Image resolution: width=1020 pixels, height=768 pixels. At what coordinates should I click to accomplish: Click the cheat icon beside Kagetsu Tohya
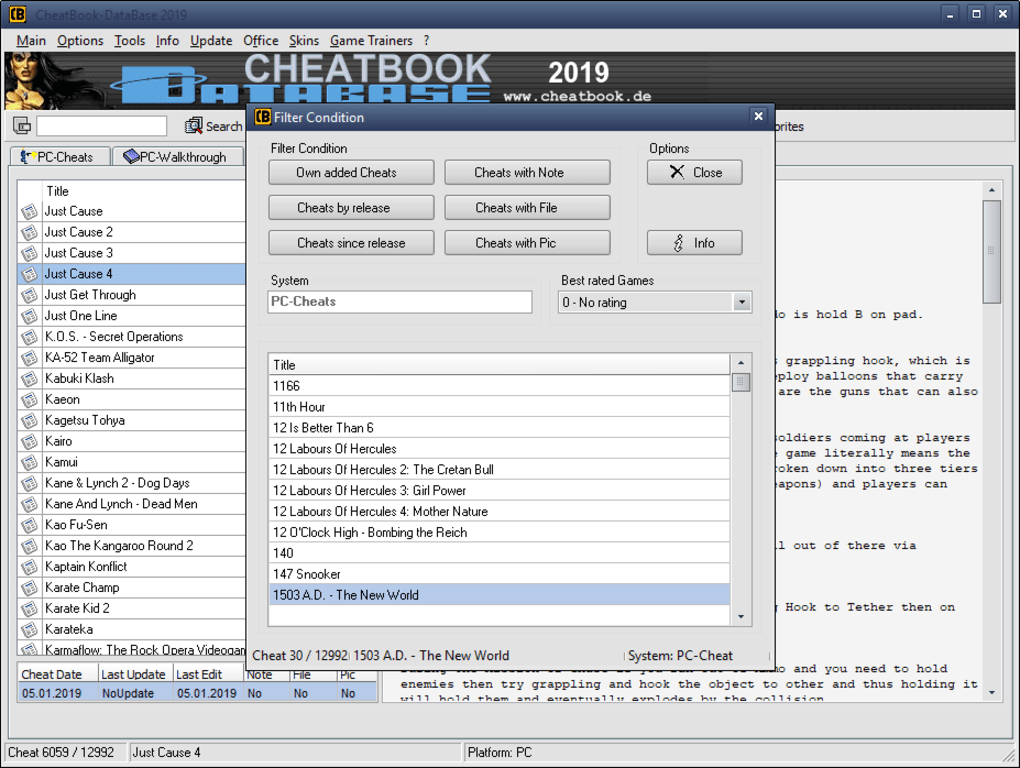tap(29, 421)
